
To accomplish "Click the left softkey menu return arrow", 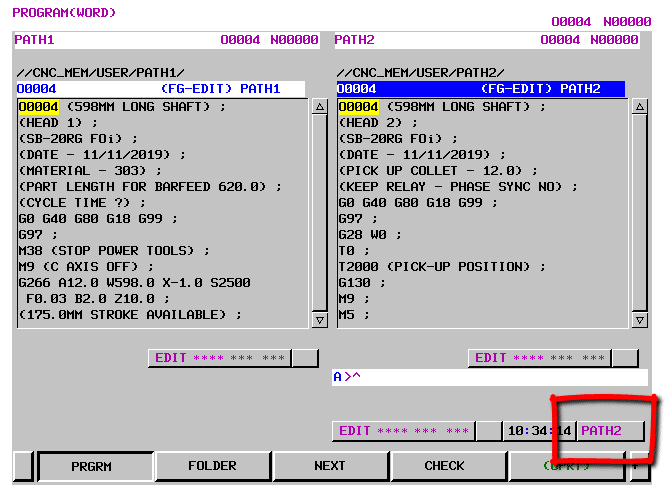I will [24, 466].
